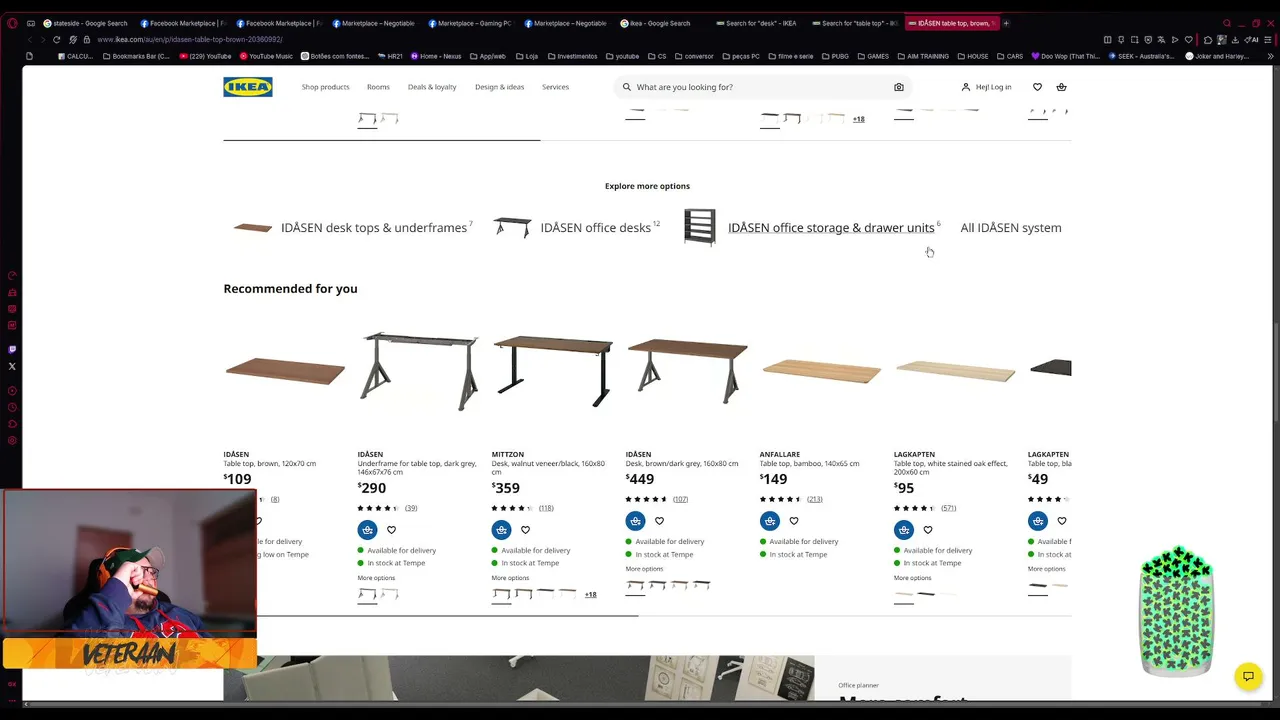Open the All IDÅSEN system link
This screenshot has height=720, width=1280.
(x=1011, y=228)
